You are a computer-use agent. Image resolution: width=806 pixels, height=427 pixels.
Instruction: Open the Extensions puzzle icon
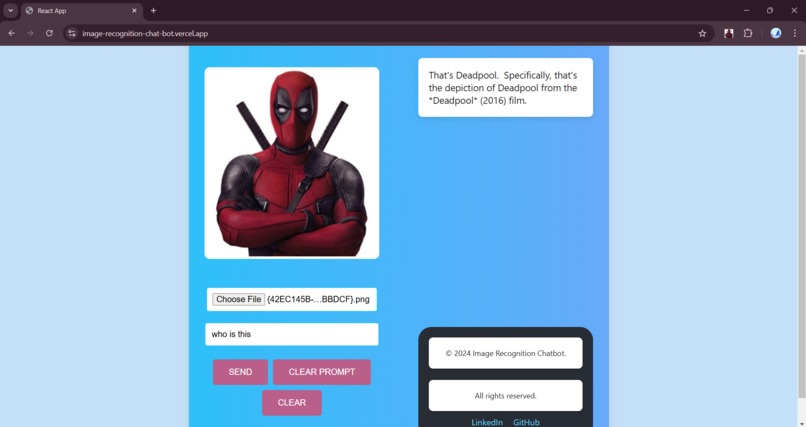click(748, 33)
